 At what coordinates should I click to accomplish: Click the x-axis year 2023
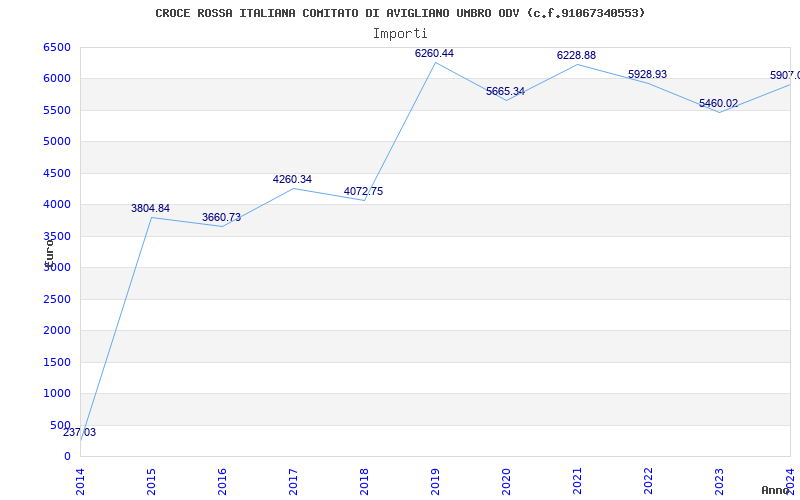click(x=719, y=482)
